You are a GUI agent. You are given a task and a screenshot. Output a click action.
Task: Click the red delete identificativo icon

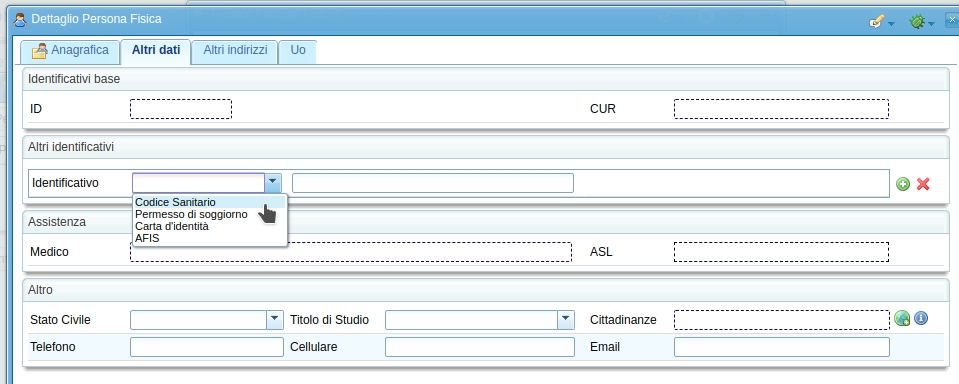[923, 183]
